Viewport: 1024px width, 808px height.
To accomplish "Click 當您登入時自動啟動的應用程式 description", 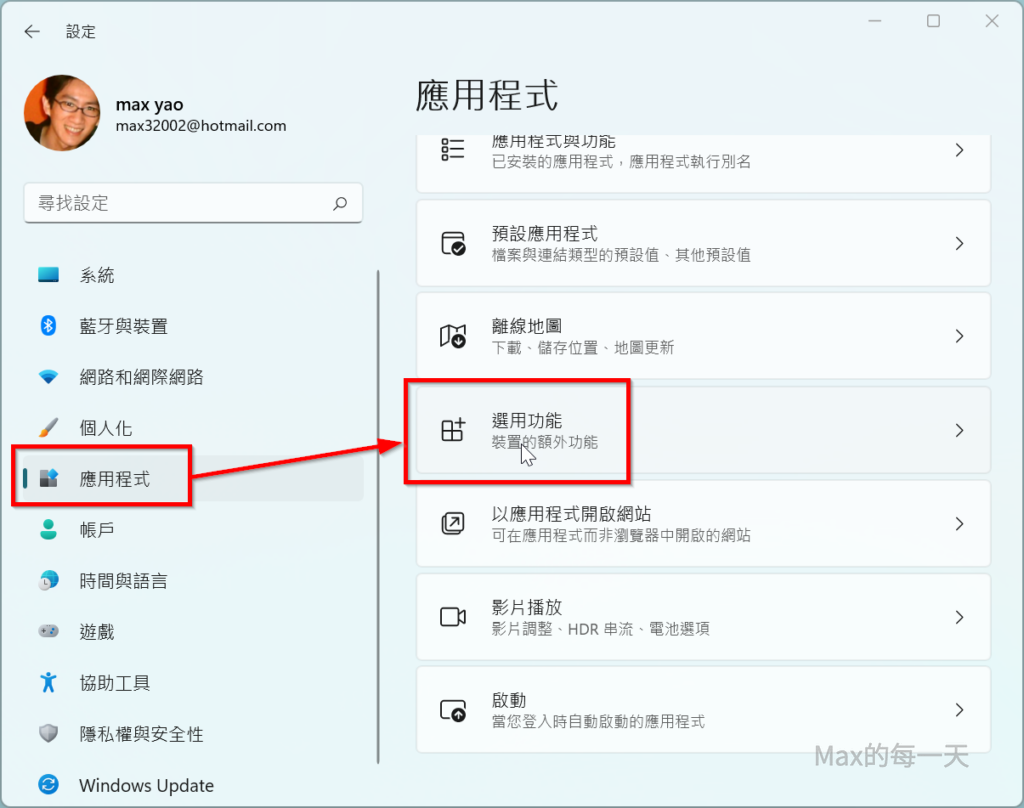I will pos(598,722).
